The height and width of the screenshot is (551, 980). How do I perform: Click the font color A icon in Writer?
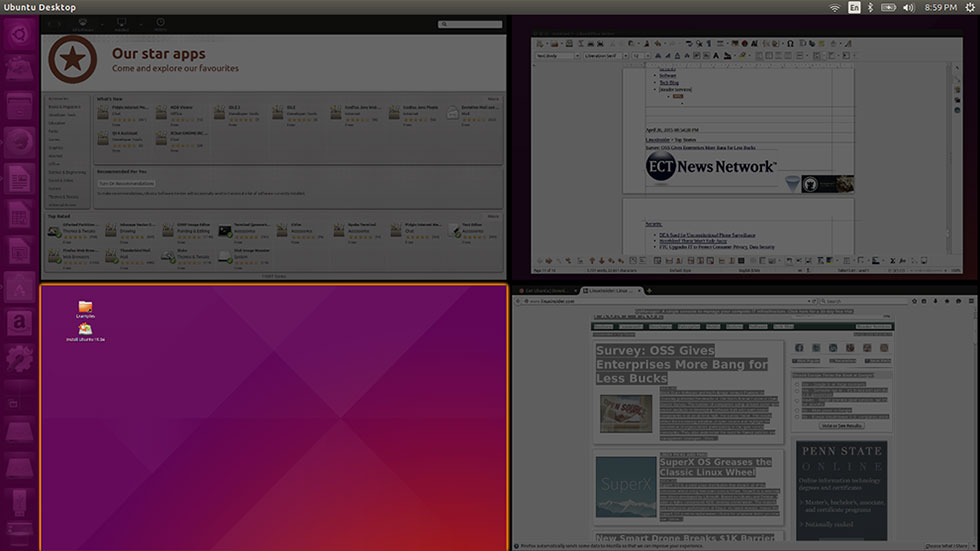(716, 56)
